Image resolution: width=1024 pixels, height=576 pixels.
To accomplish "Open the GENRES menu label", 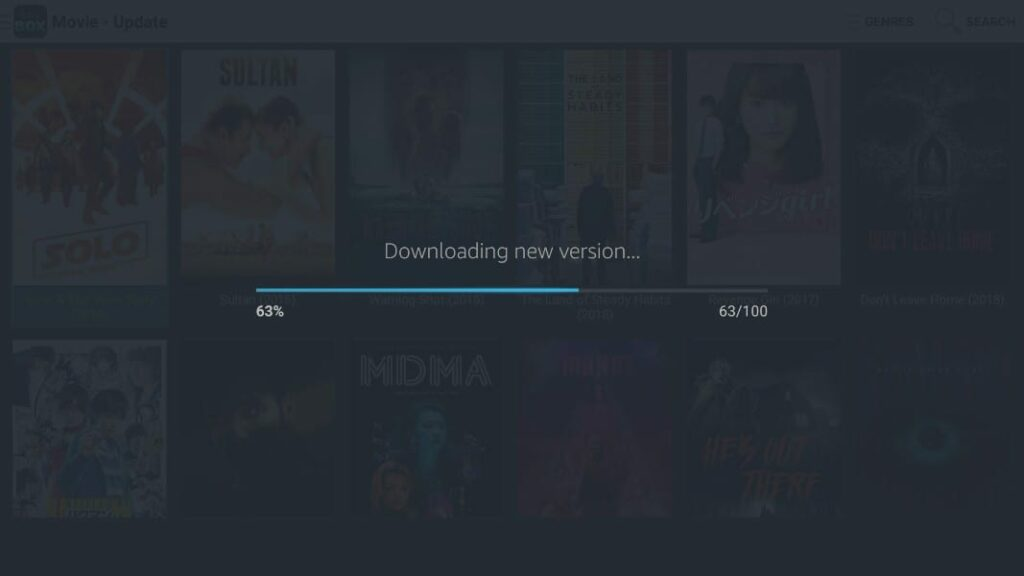I will pos(889,22).
